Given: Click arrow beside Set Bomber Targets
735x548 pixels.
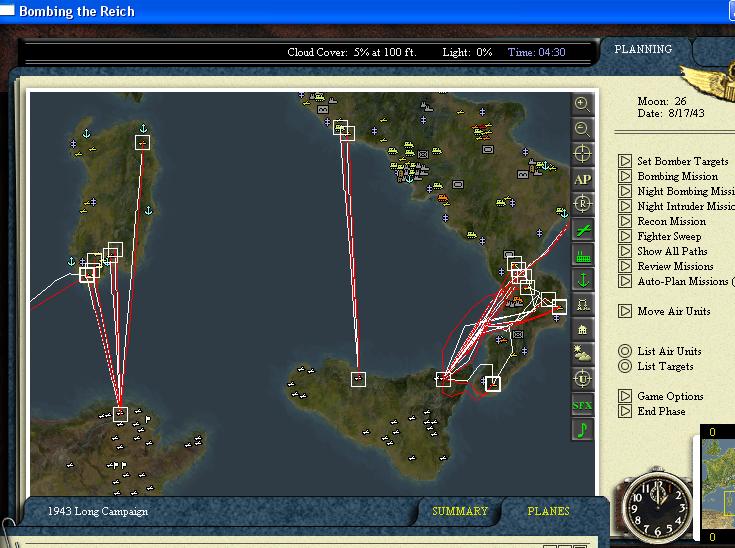Looking at the screenshot, I should [625, 161].
